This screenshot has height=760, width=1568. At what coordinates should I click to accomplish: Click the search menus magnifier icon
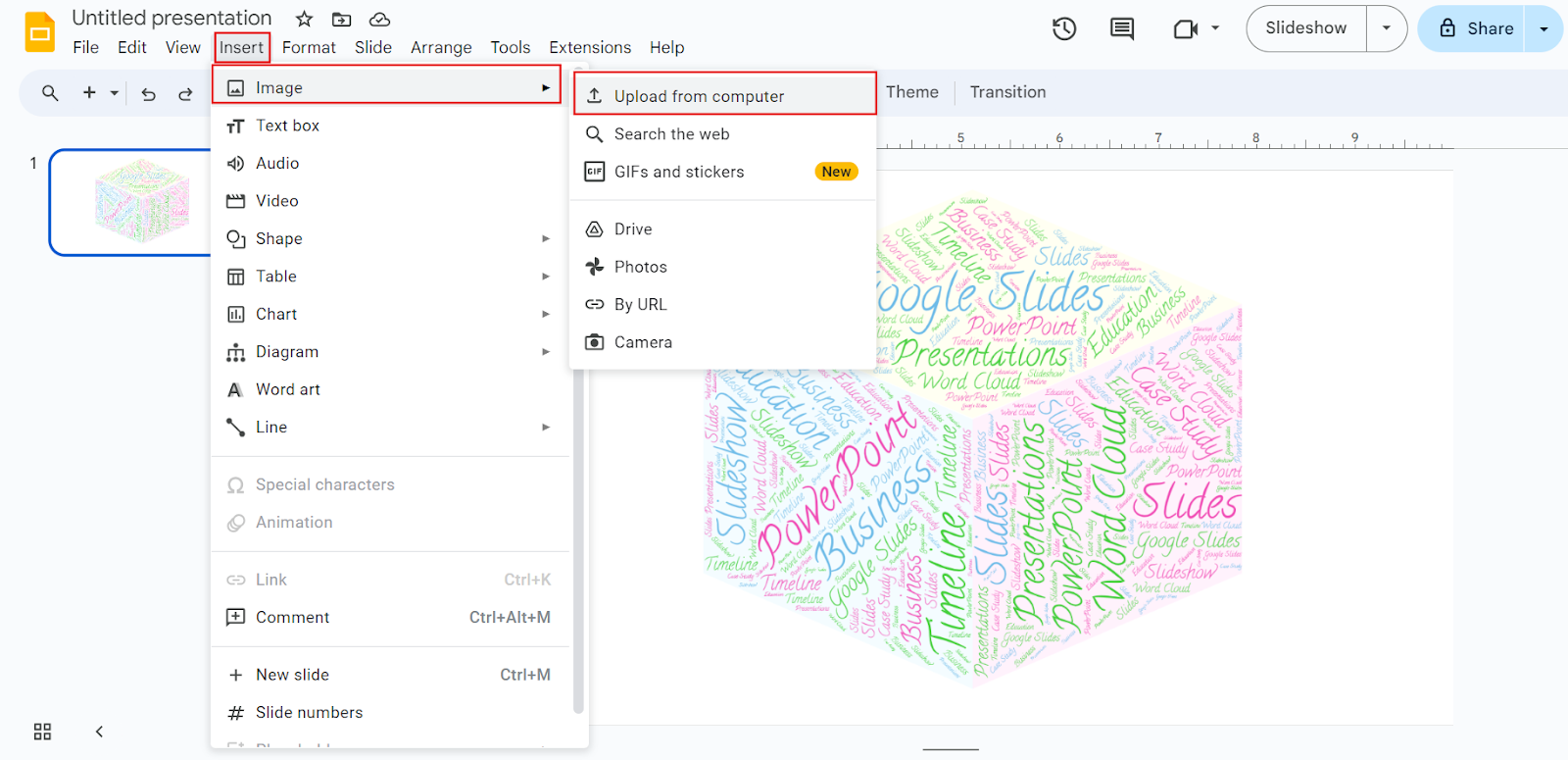coord(50,93)
